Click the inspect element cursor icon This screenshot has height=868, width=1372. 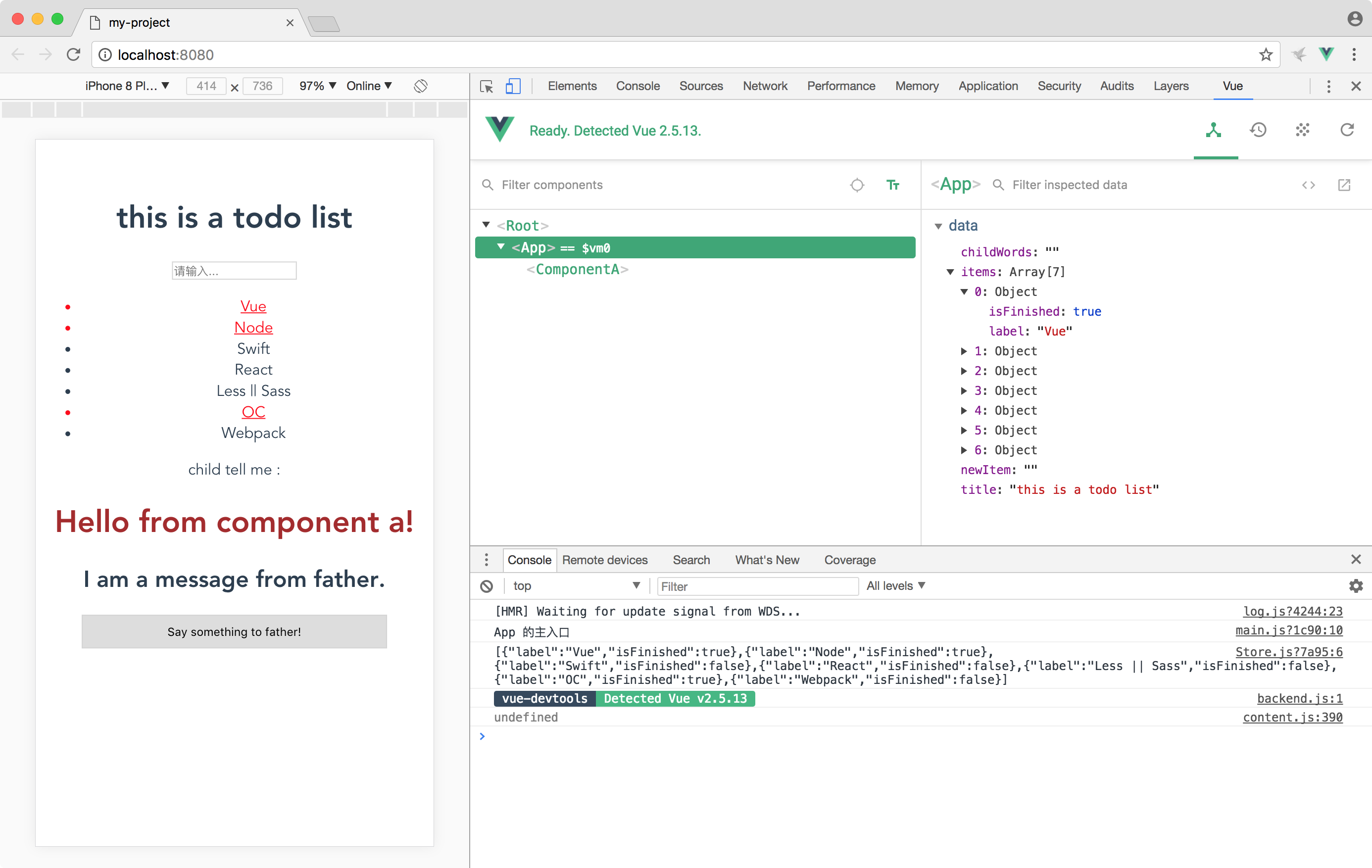click(487, 86)
